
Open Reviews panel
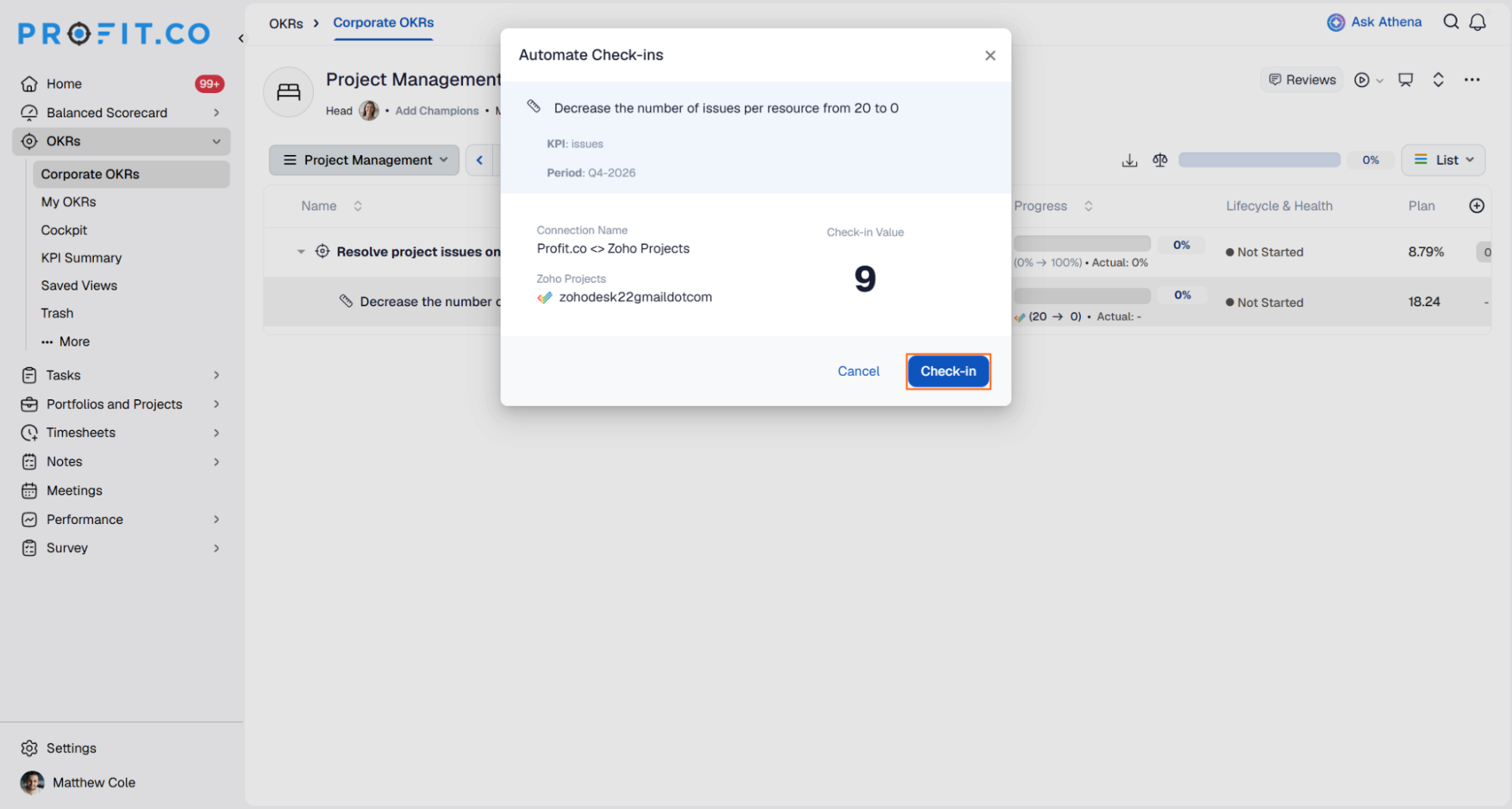coord(1302,79)
